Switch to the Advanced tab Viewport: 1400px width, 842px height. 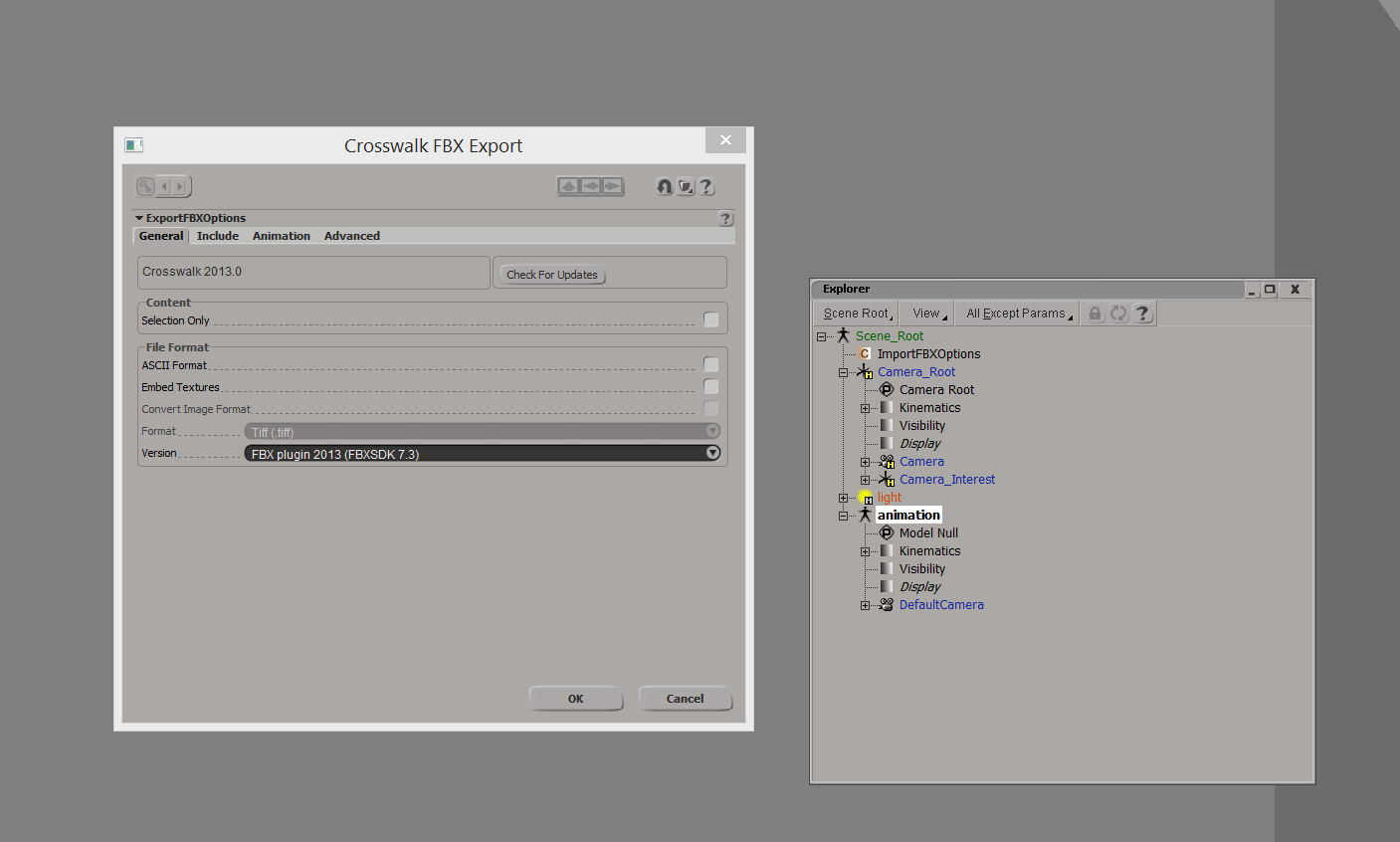click(x=352, y=236)
